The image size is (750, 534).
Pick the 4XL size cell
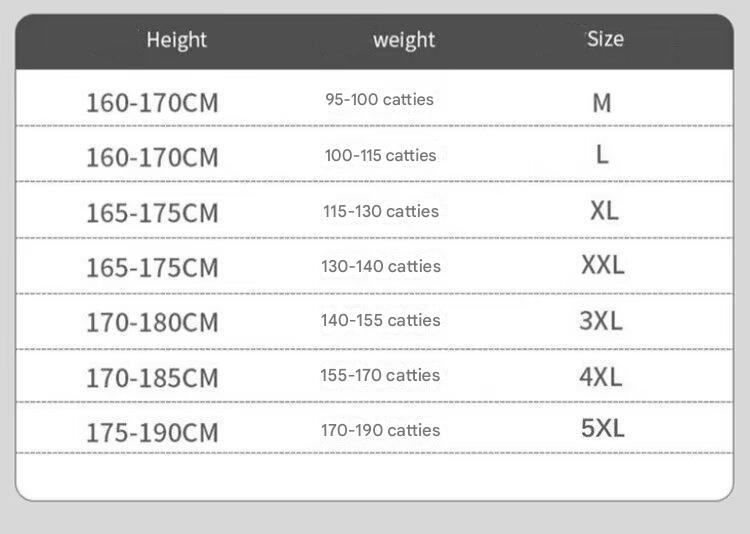(x=601, y=376)
